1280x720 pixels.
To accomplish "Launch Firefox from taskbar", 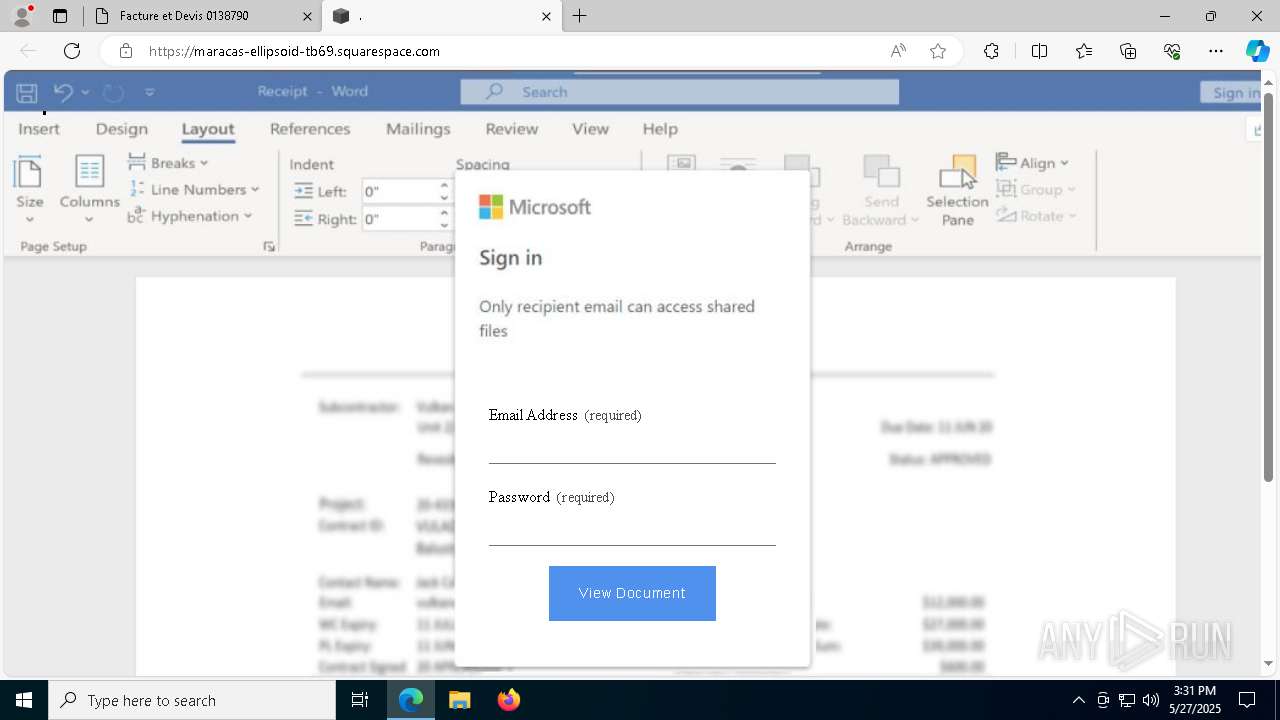I will point(508,700).
